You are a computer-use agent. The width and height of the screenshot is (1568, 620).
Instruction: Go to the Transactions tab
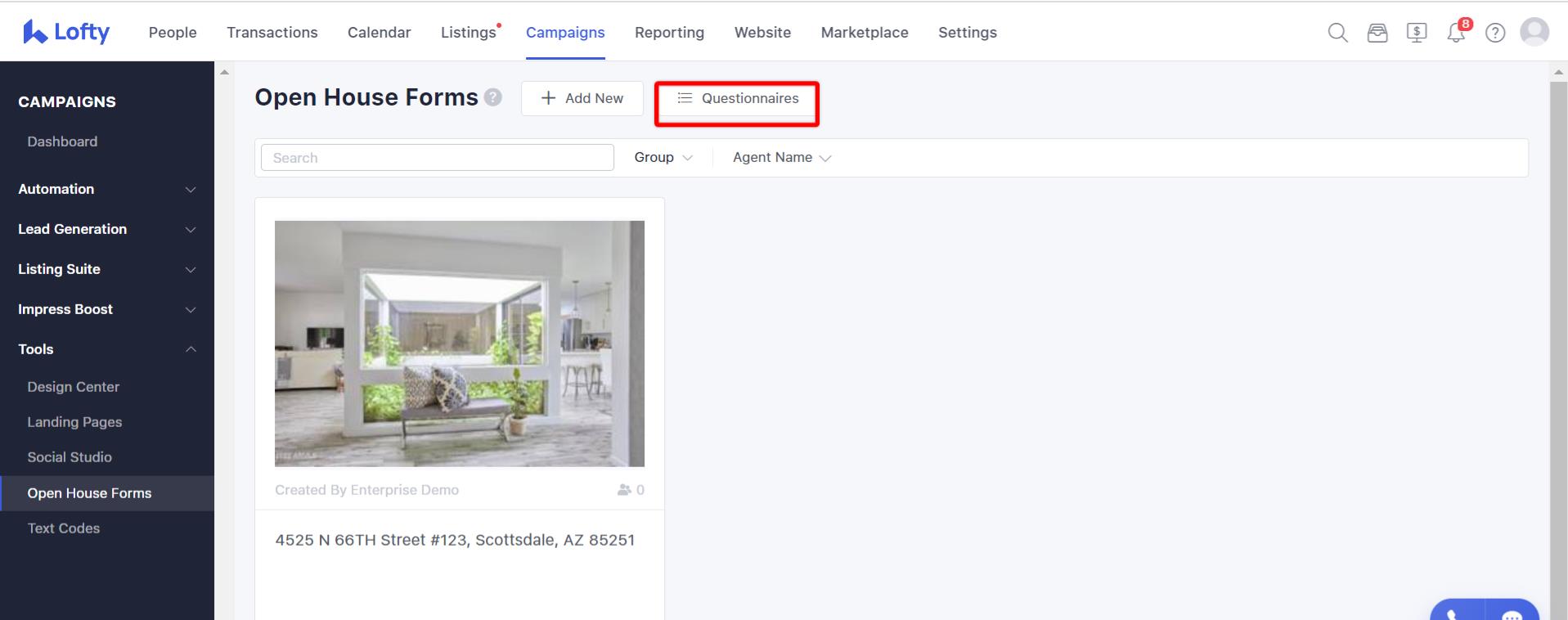click(x=272, y=33)
